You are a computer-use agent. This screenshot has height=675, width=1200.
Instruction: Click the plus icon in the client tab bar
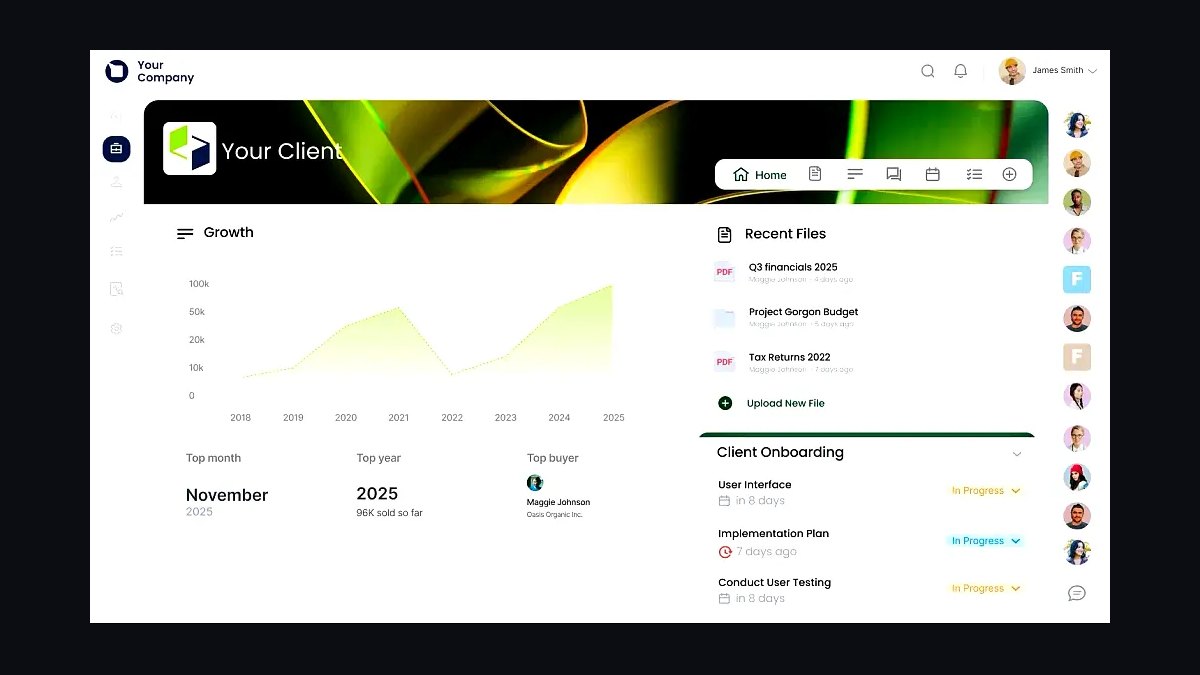point(1009,174)
